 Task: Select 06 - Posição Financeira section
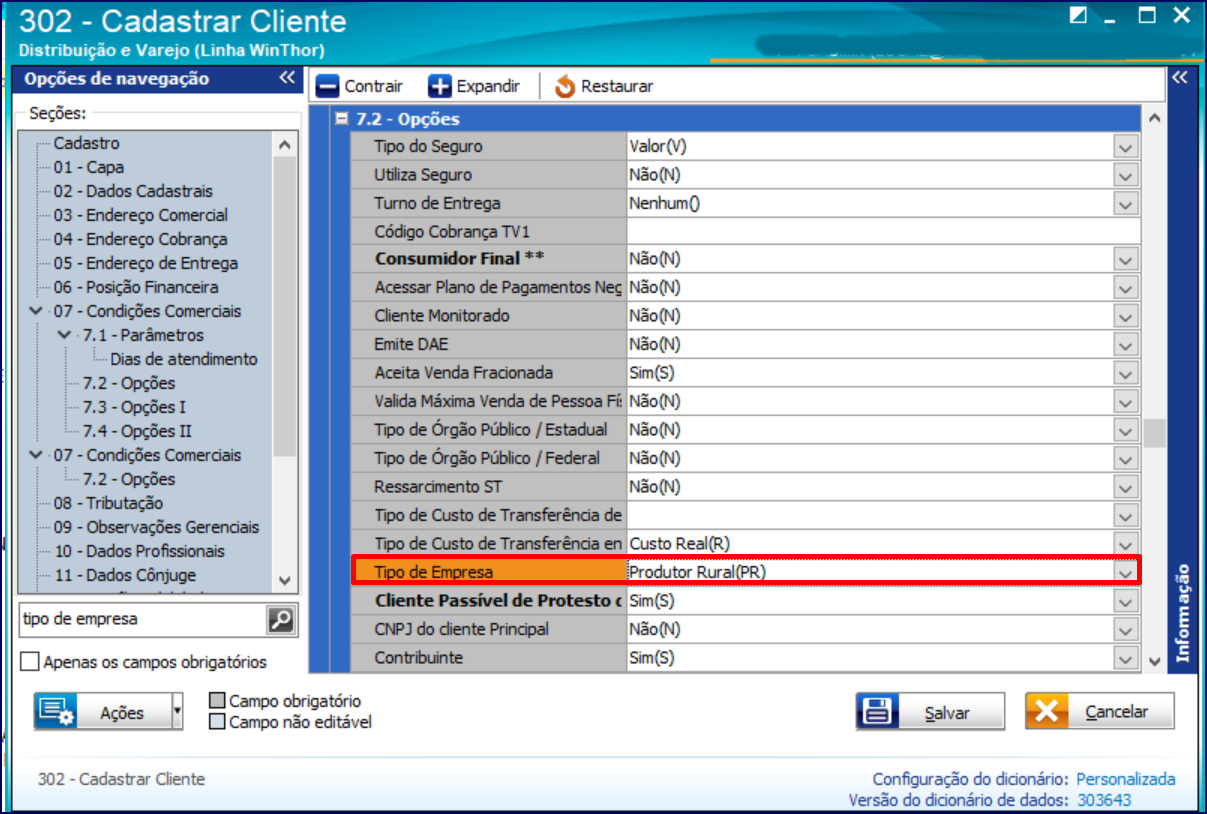click(x=136, y=287)
